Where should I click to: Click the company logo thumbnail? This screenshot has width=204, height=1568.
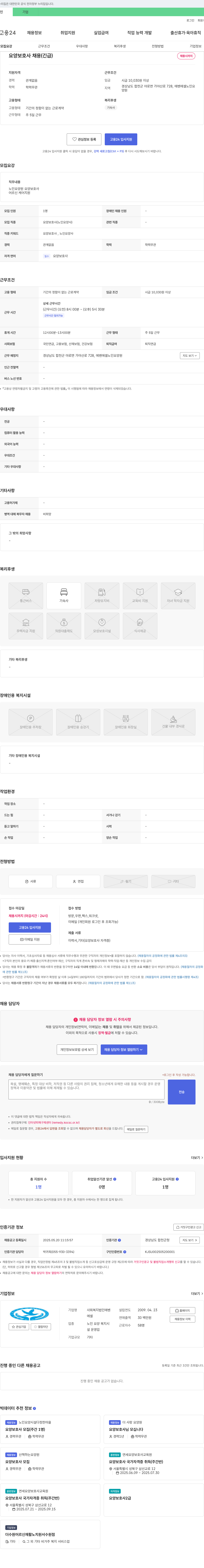(x=30, y=1314)
